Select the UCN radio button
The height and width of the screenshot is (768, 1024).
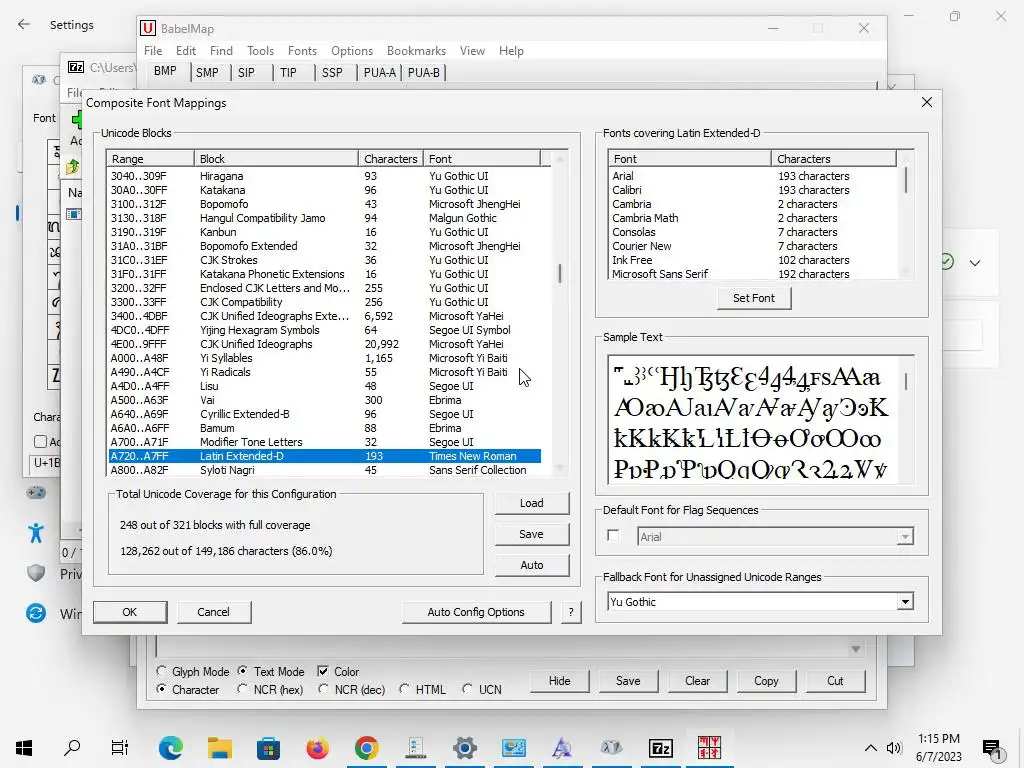click(467, 689)
